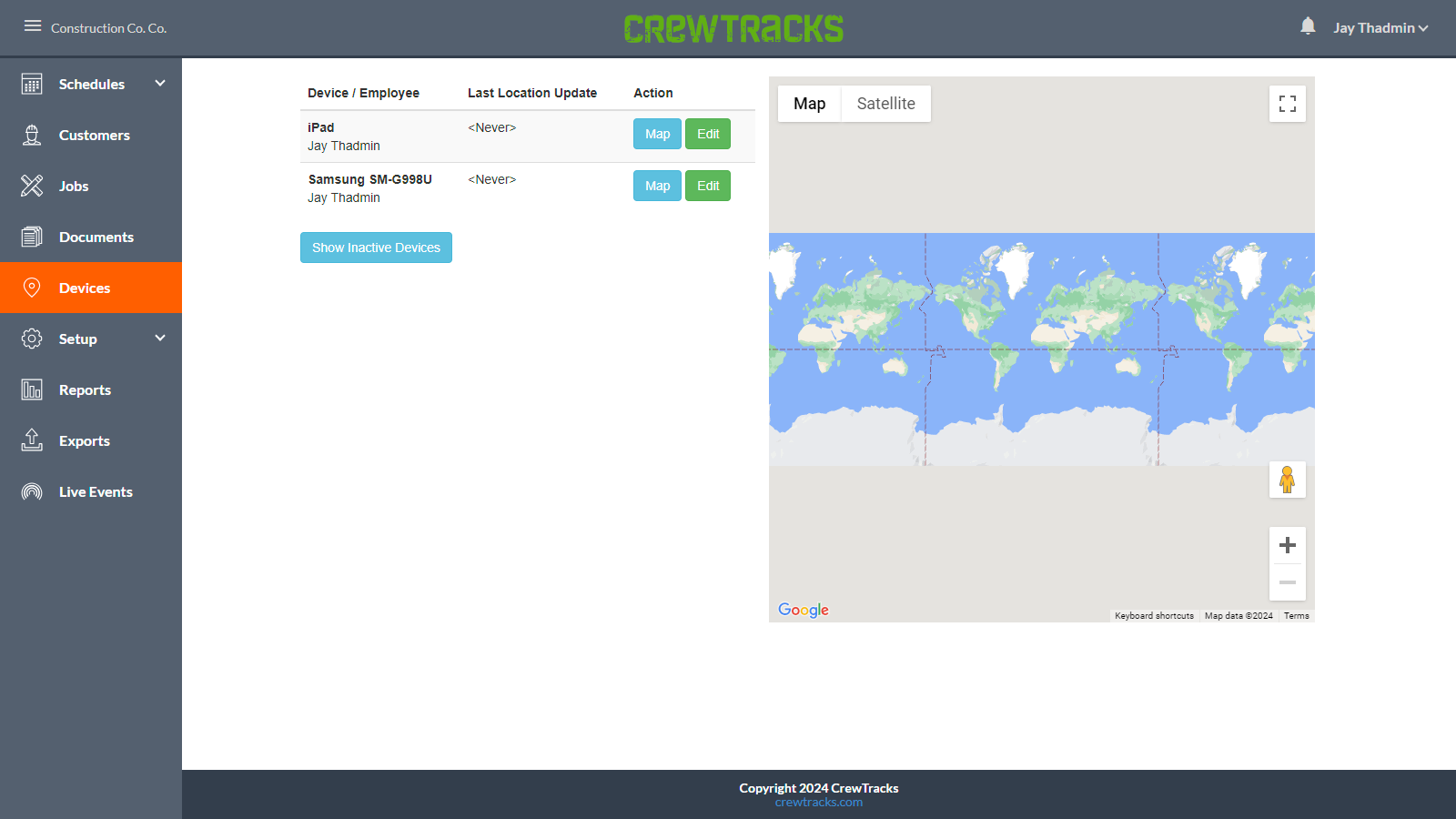Open the notifications bell
The width and height of the screenshot is (1456, 819).
[1308, 26]
